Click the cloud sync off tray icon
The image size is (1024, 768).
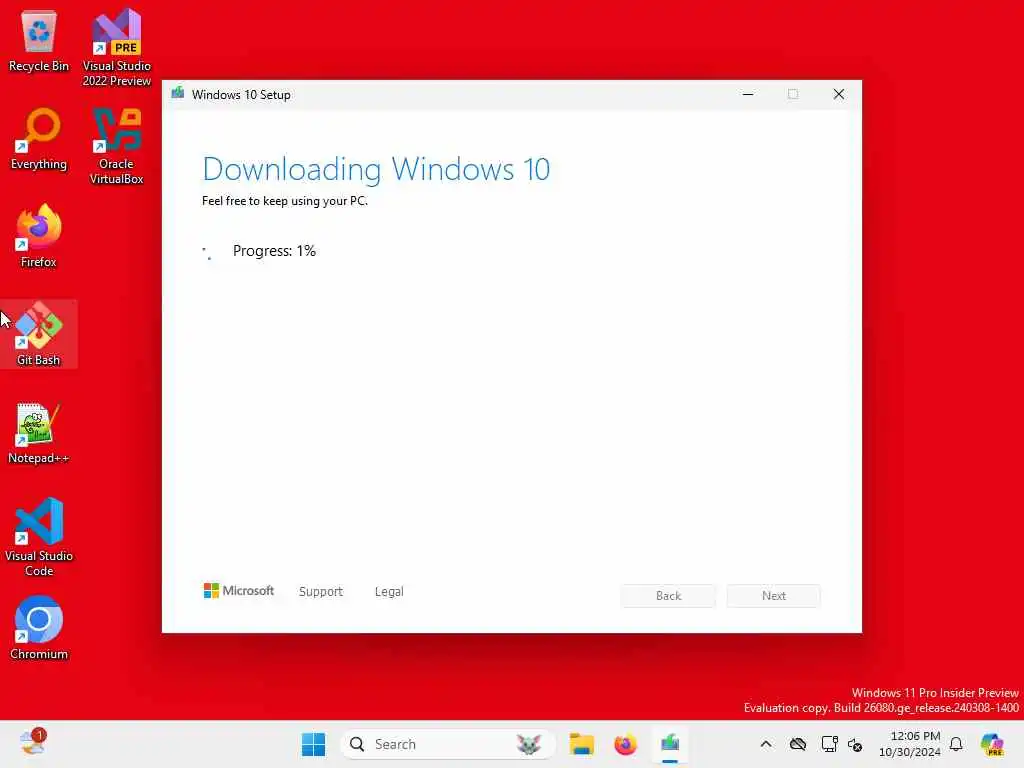click(x=797, y=744)
